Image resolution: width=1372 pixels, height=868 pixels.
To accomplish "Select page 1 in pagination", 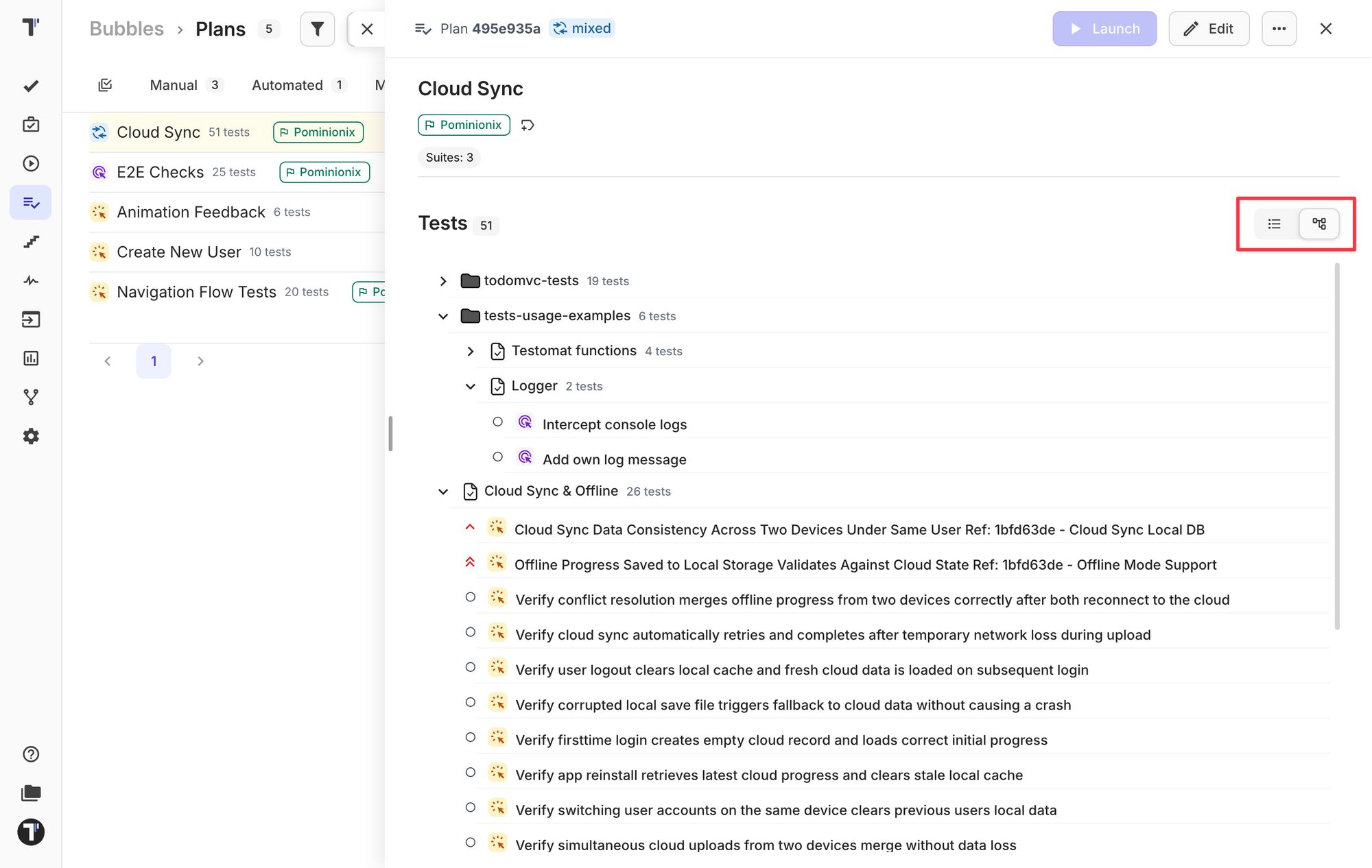I will point(154,361).
